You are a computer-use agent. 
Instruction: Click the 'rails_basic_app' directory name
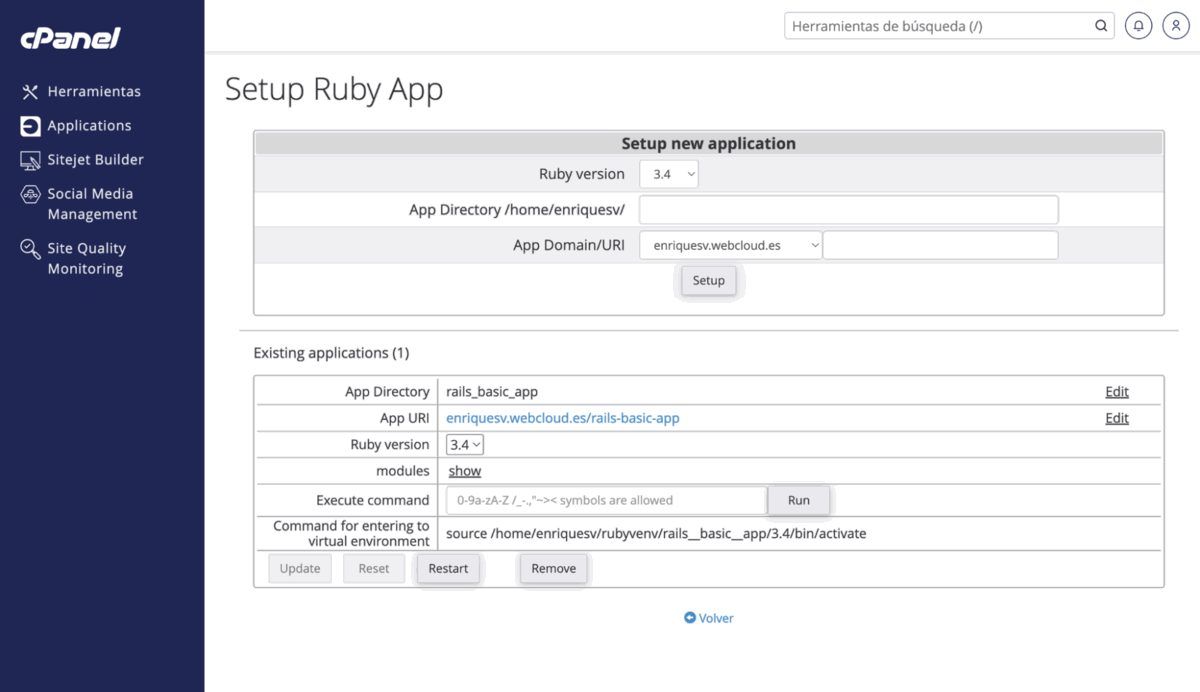pyautogui.click(x=492, y=392)
